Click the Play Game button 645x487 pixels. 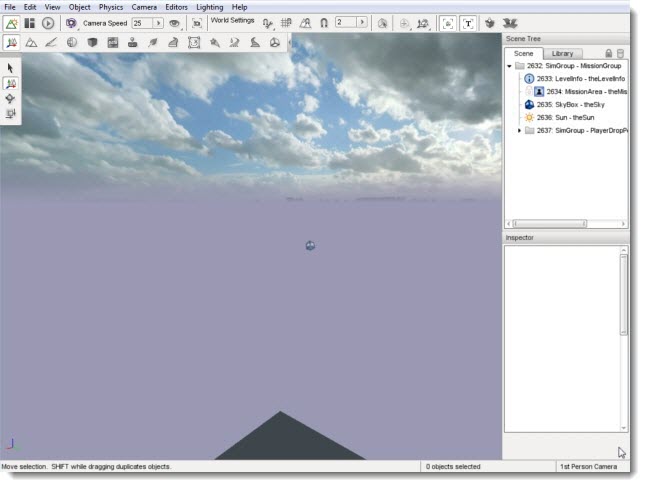(48, 23)
